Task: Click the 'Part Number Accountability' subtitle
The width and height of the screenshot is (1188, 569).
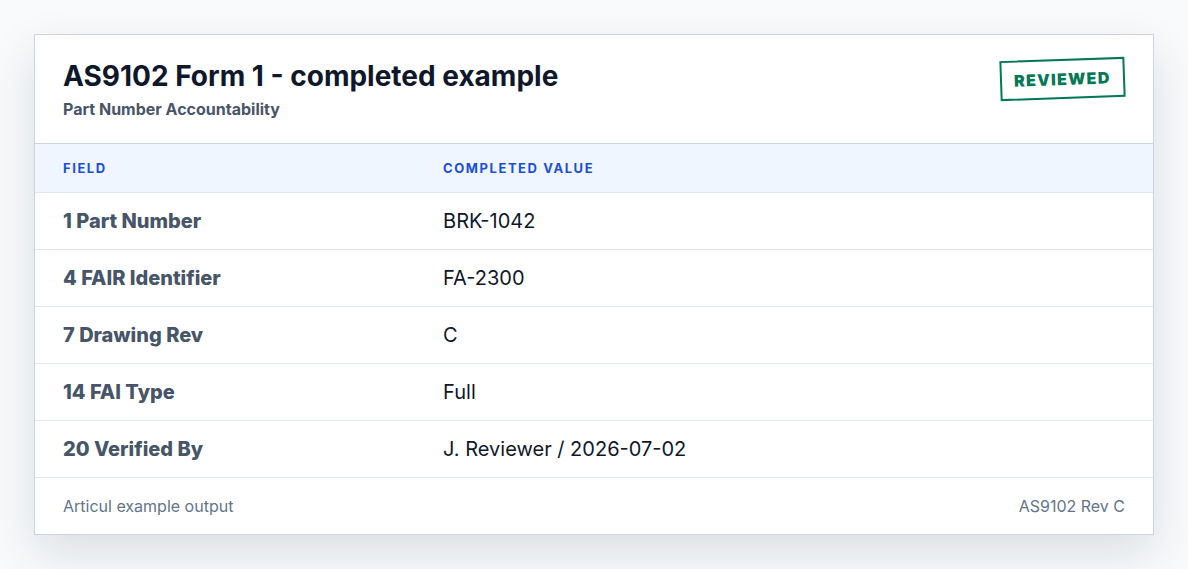Action: (171, 109)
